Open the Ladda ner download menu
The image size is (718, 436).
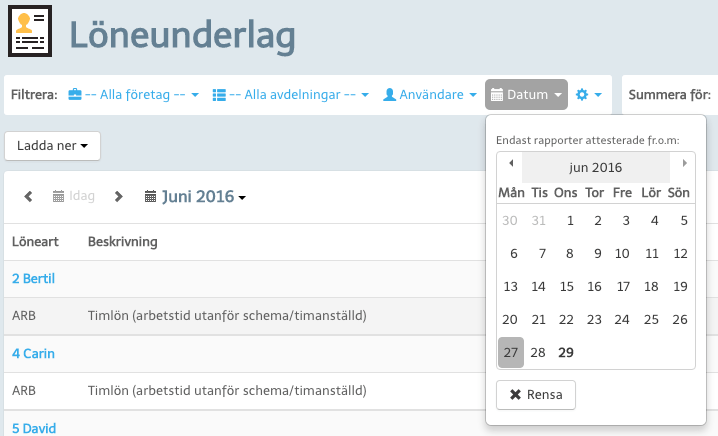(x=52, y=146)
